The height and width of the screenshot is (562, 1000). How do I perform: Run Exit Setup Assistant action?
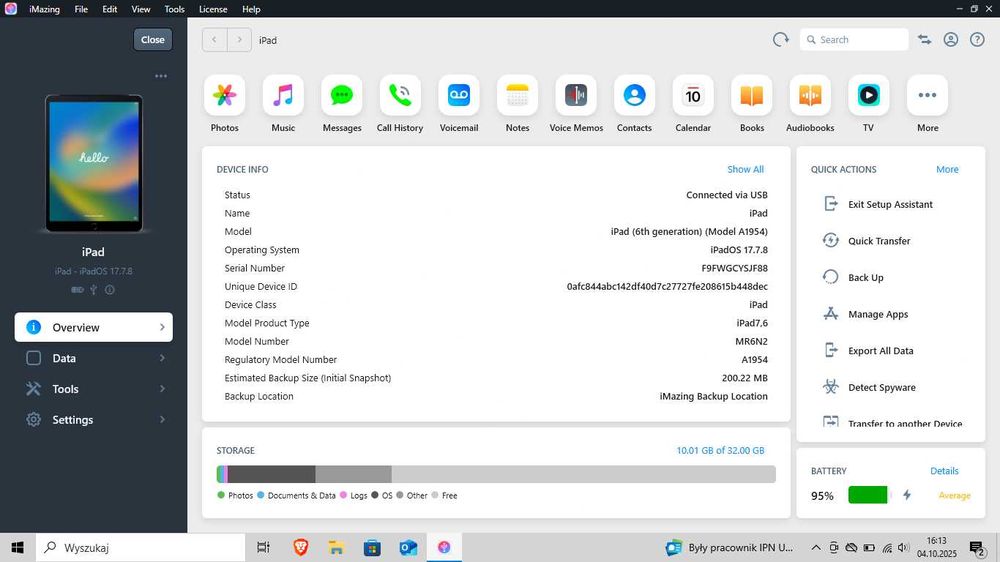[x=890, y=204]
